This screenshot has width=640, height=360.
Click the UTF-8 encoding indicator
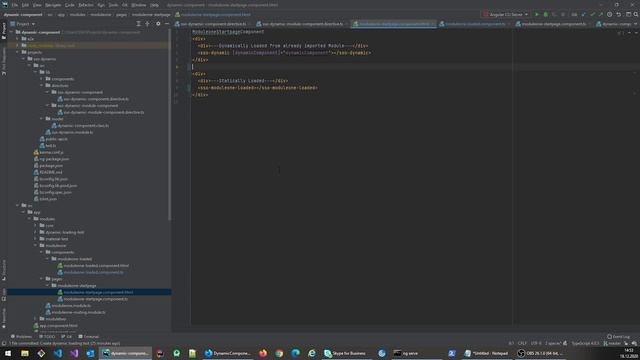(536, 344)
